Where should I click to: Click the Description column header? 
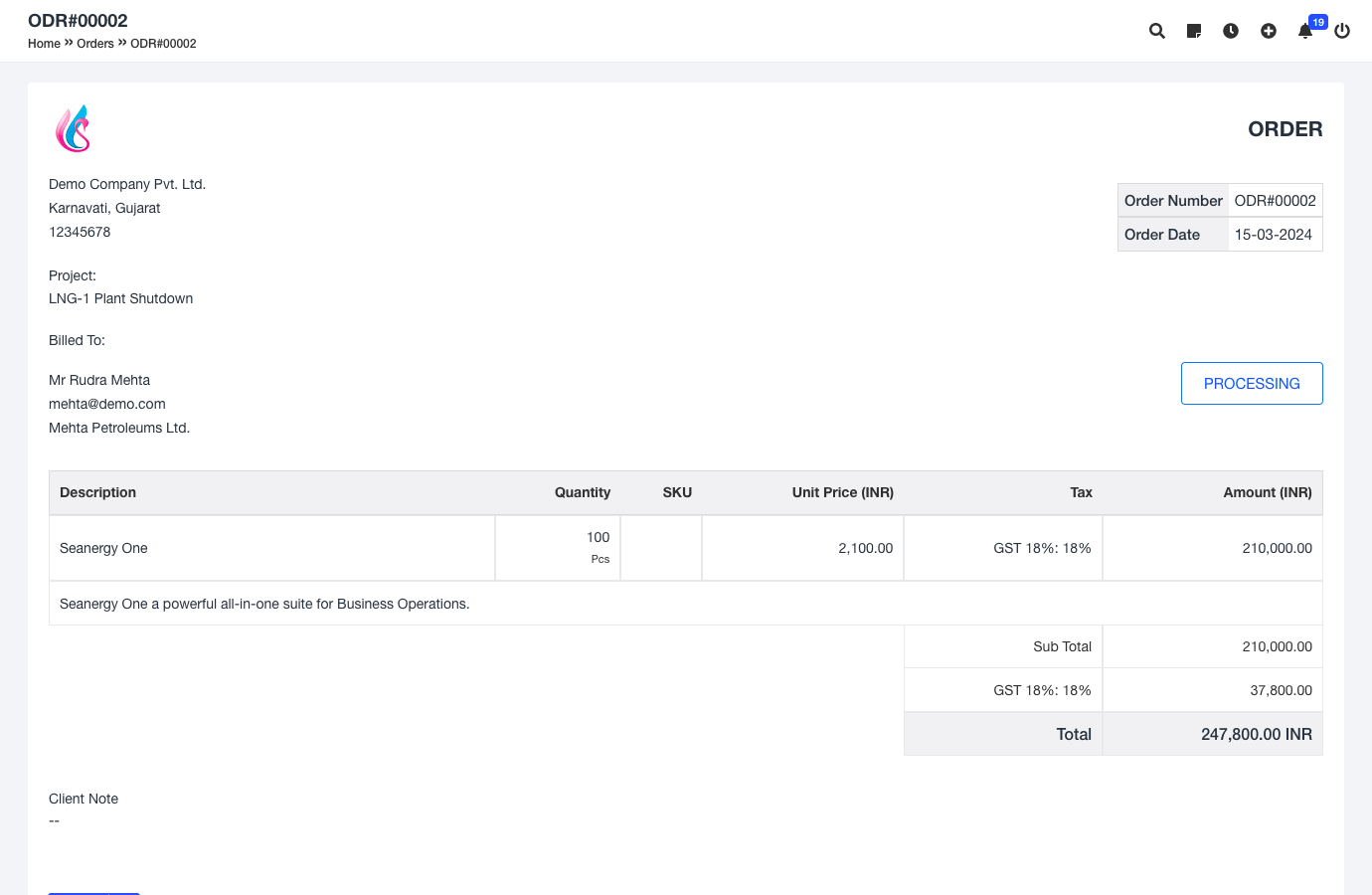tap(97, 492)
